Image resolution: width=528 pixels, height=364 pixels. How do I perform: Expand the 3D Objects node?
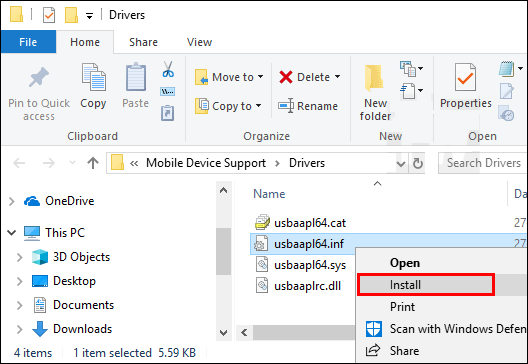click(x=20, y=257)
